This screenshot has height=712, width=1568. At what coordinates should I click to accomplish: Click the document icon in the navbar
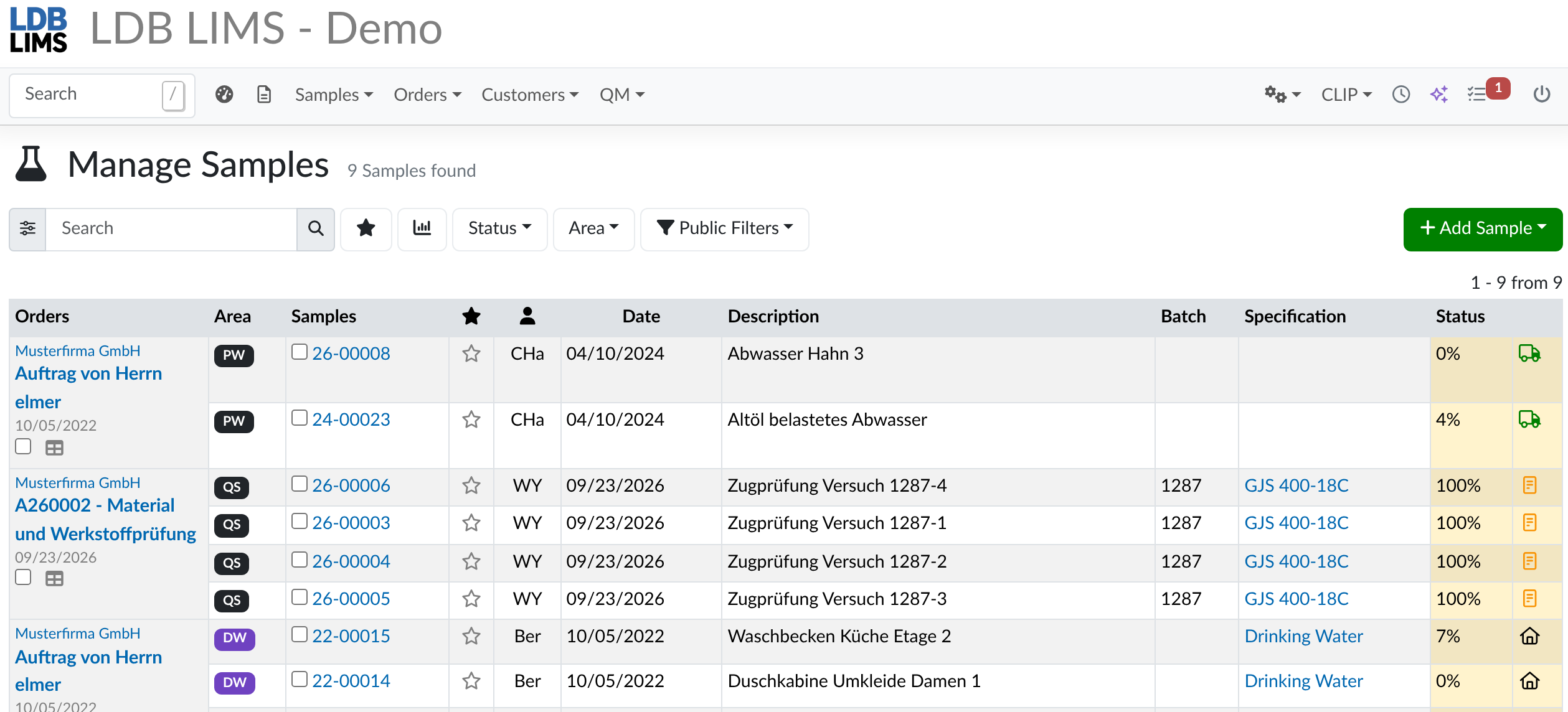[264, 95]
